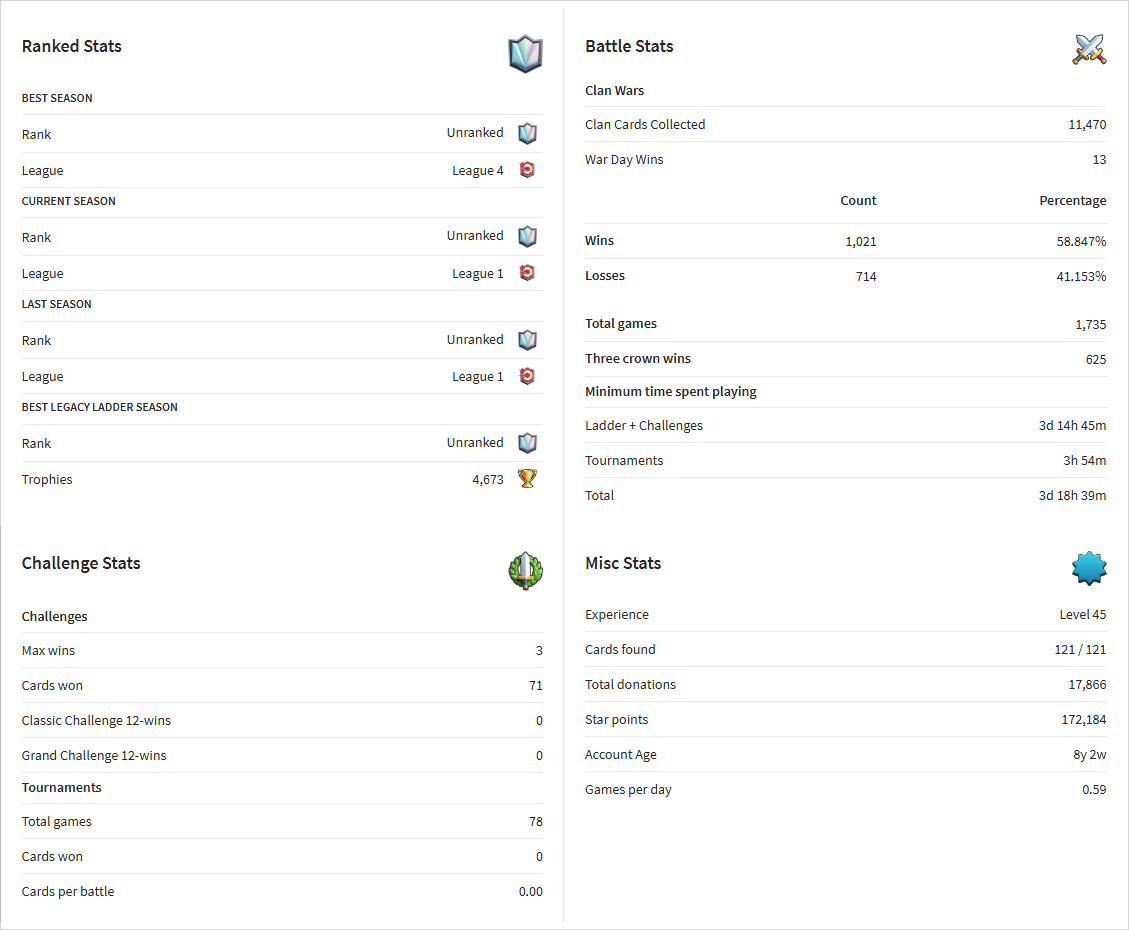Click the Clan Cards Collected value 11,470

tap(1087, 125)
